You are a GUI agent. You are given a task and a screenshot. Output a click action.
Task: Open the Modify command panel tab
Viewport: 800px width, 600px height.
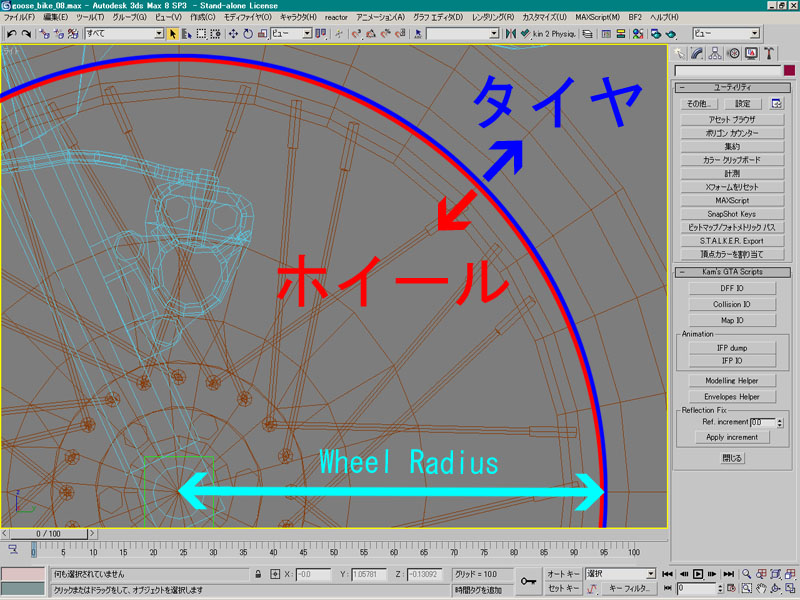pos(697,53)
